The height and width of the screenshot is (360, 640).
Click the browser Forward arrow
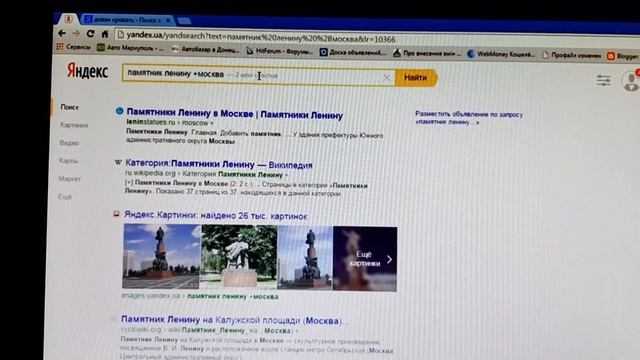point(76,33)
